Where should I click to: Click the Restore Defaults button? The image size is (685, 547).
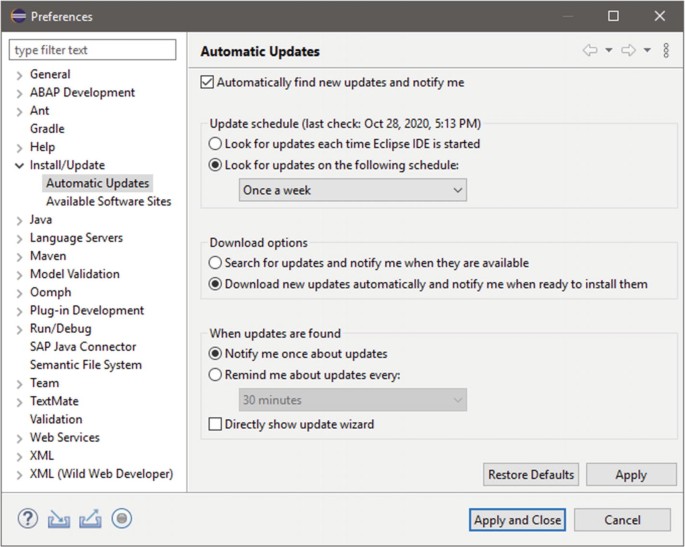[x=531, y=474]
